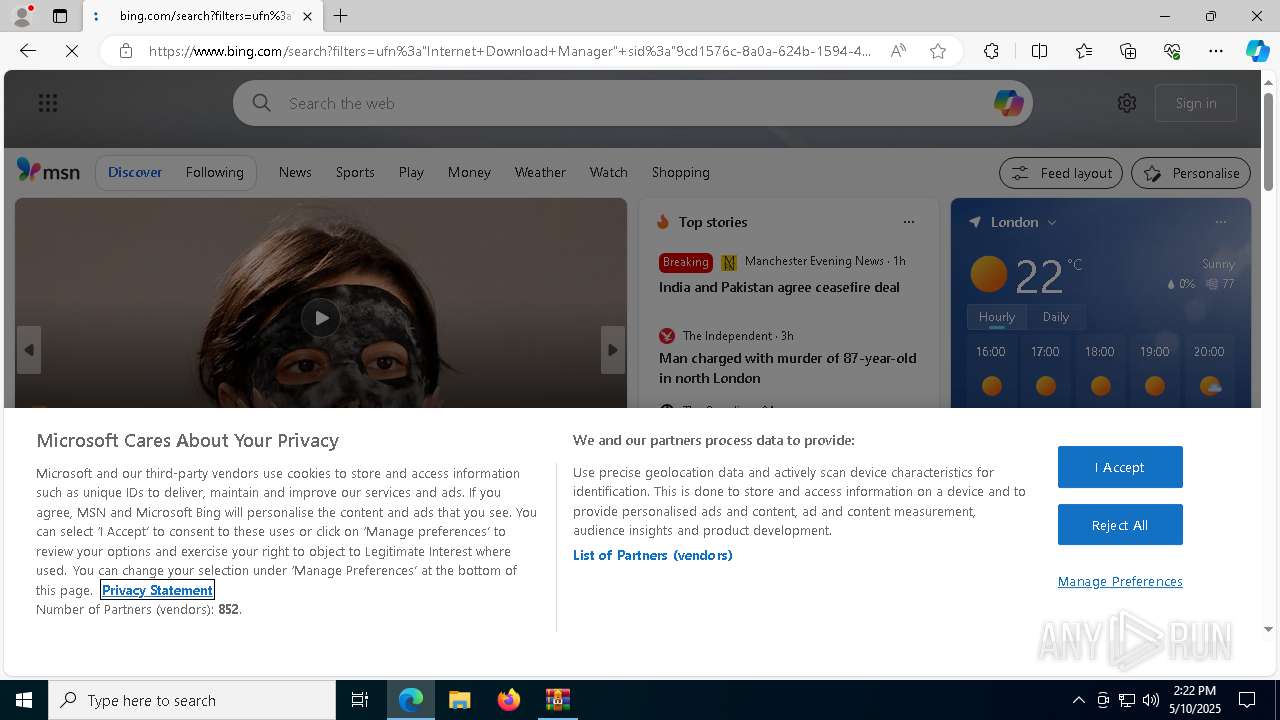The height and width of the screenshot is (720, 1280).
Task: Switch weather to Hourly tab
Action: (x=997, y=317)
